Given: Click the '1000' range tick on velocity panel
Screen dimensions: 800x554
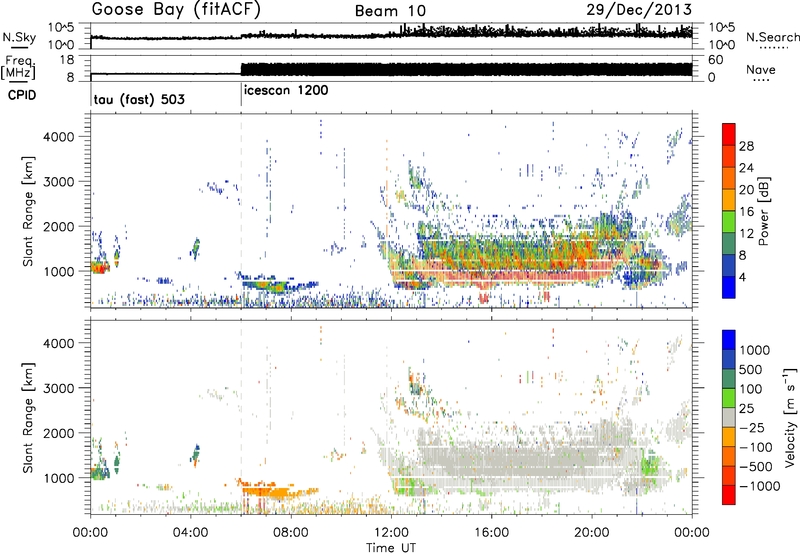Looking at the screenshot, I should point(59,478).
